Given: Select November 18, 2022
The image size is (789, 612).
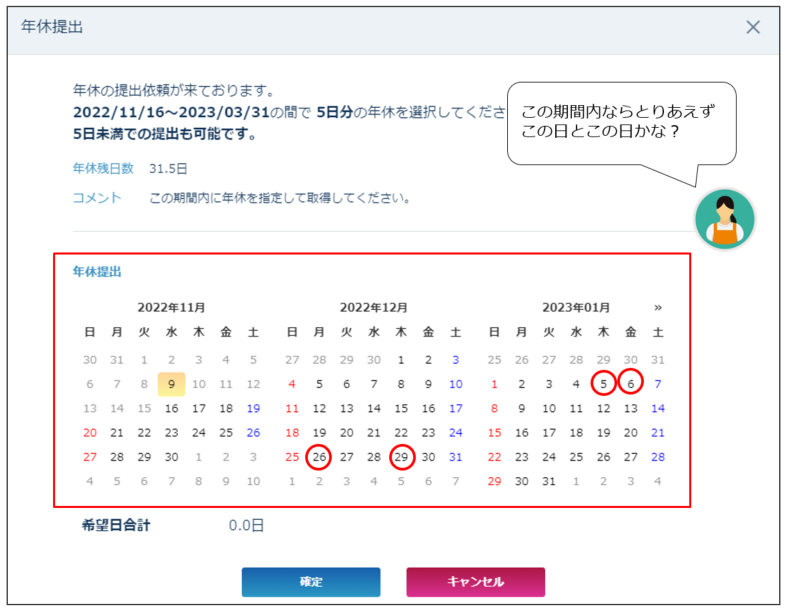Looking at the screenshot, I should 226,409.
